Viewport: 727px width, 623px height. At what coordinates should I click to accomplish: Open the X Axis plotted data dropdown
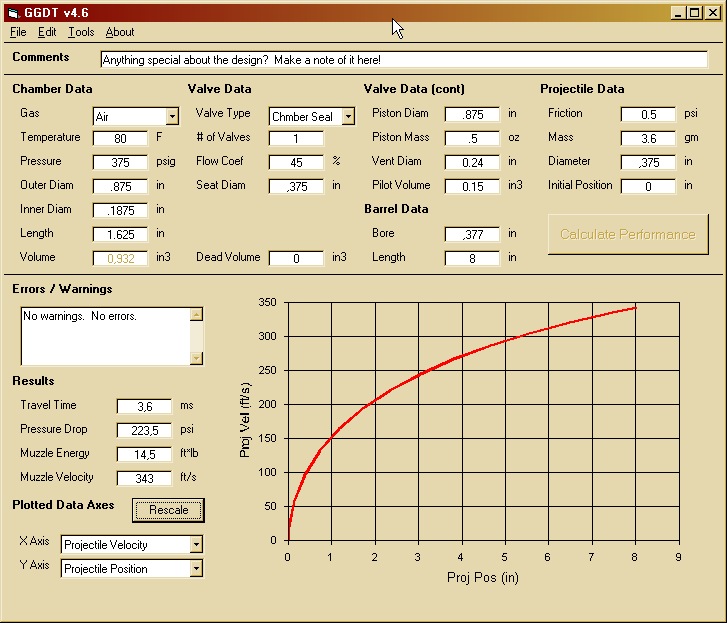(x=196, y=545)
